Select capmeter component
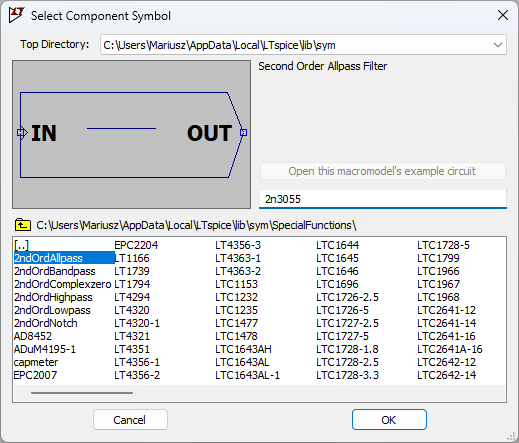Image resolution: width=519 pixels, height=443 pixels. tap(36, 362)
